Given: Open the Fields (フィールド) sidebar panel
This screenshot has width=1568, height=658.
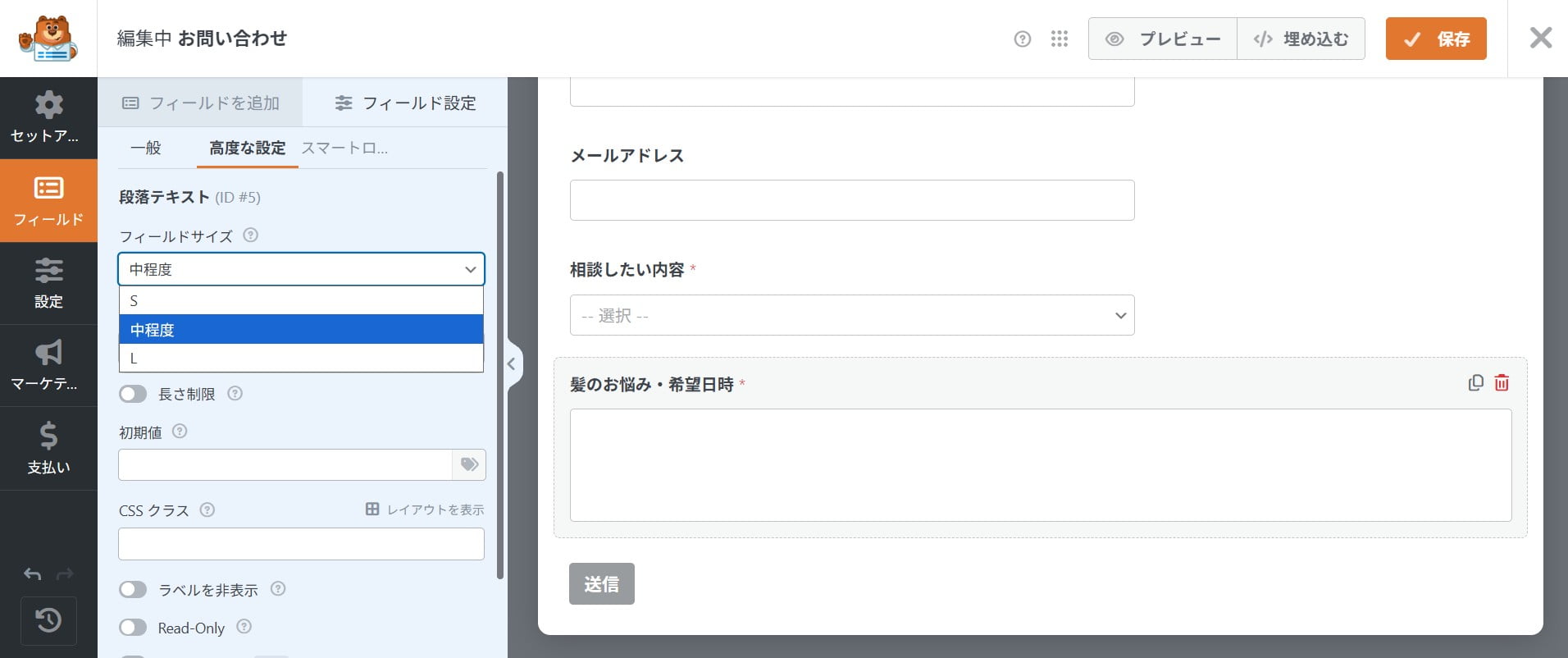Looking at the screenshot, I should point(48,201).
